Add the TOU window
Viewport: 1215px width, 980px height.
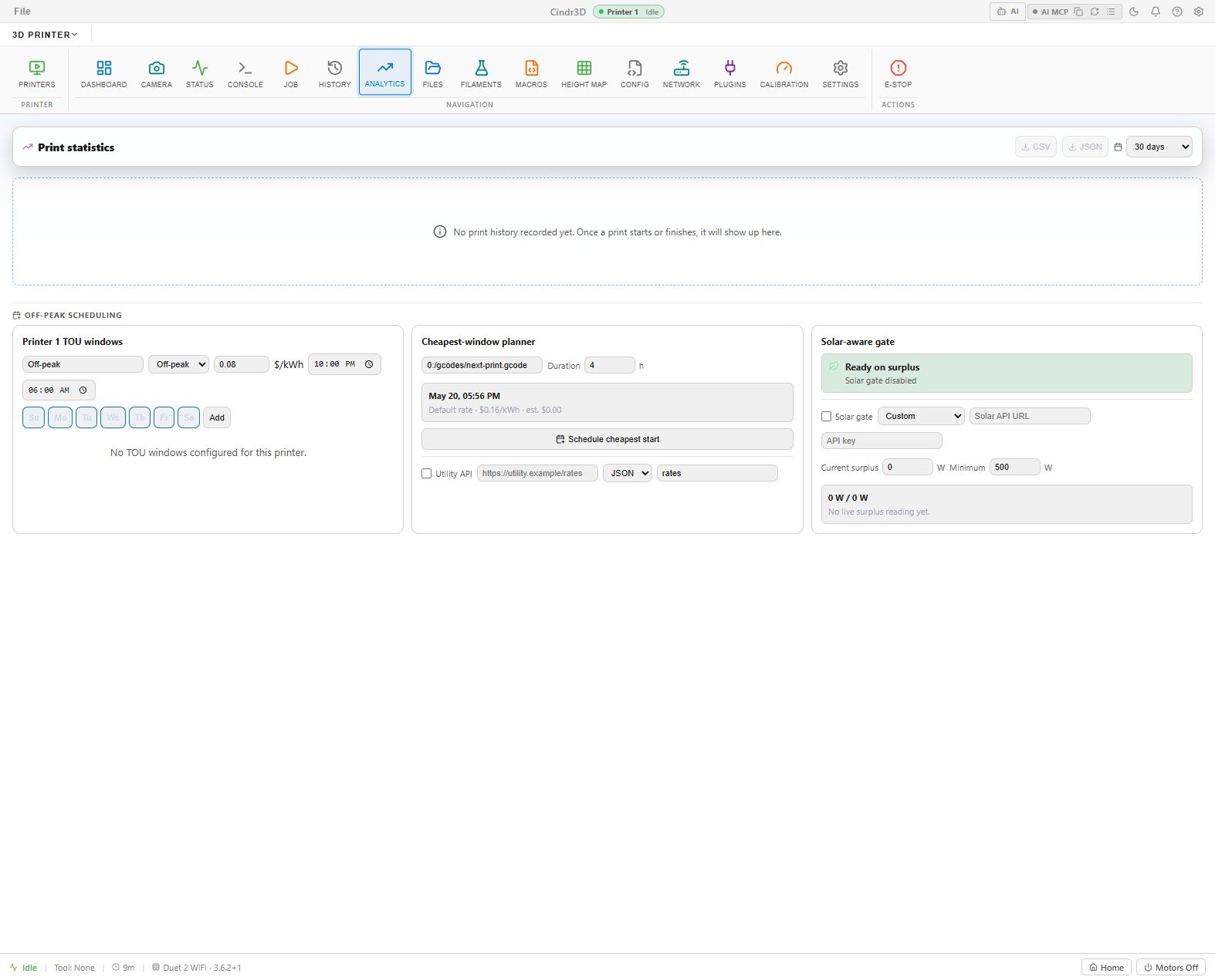tap(217, 417)
